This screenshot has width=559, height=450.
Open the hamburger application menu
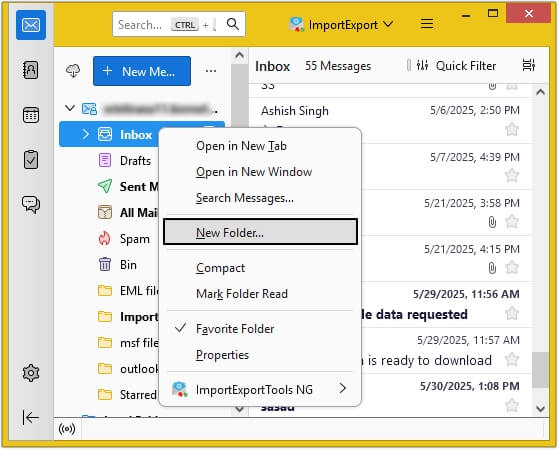coord(427,24)
